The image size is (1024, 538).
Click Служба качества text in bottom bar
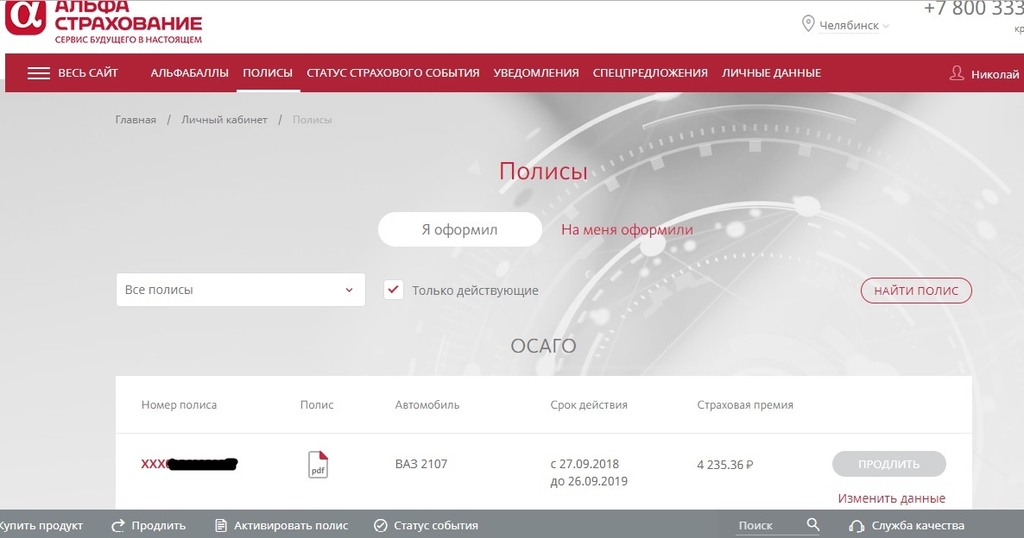918,526
